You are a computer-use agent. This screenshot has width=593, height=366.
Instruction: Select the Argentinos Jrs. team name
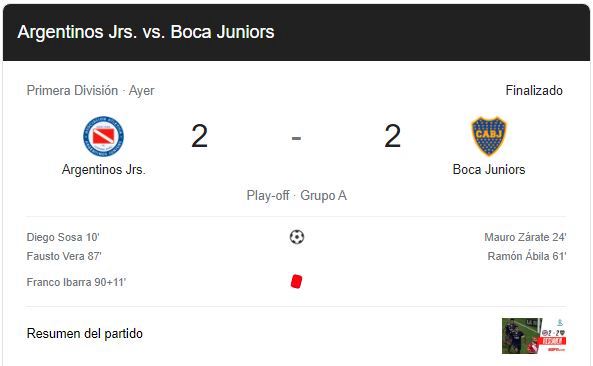tap(104, 169)
